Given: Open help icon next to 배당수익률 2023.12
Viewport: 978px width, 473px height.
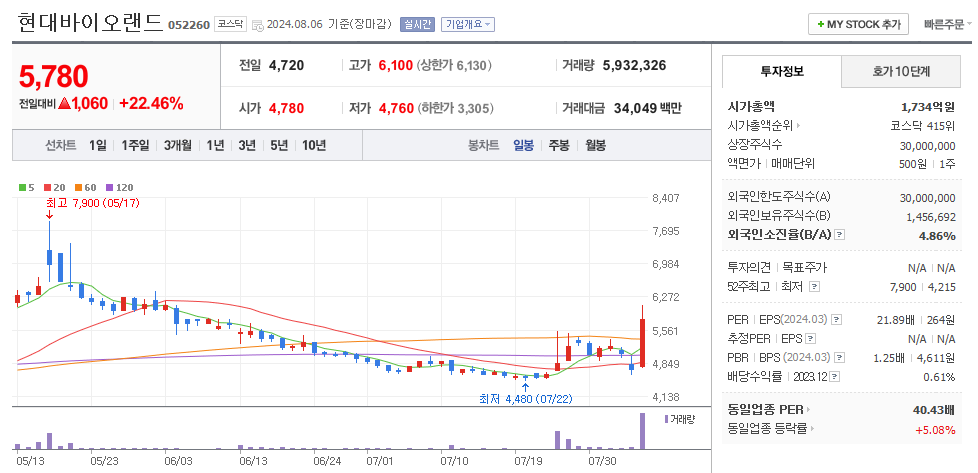Looking at the screenshot, I should 835,377.
